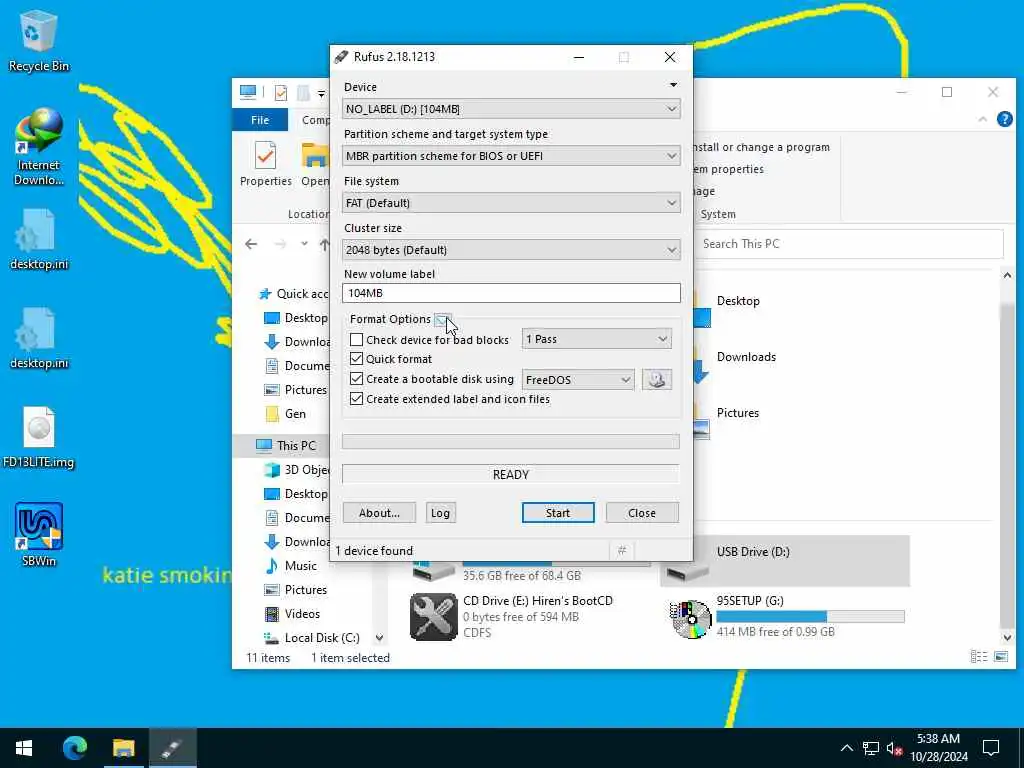The width and height of the screenshot is (1024, 768).
Task: Click the System properties link in Explorer ribbon
Action: [x=728, y=169]
